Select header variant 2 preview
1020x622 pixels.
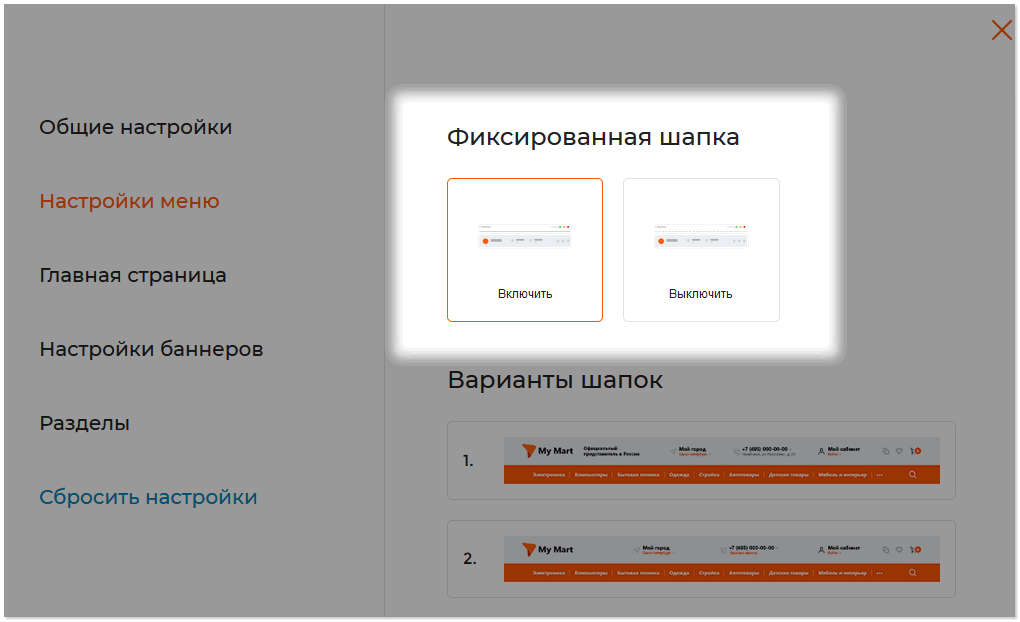(x=701, y=559)
